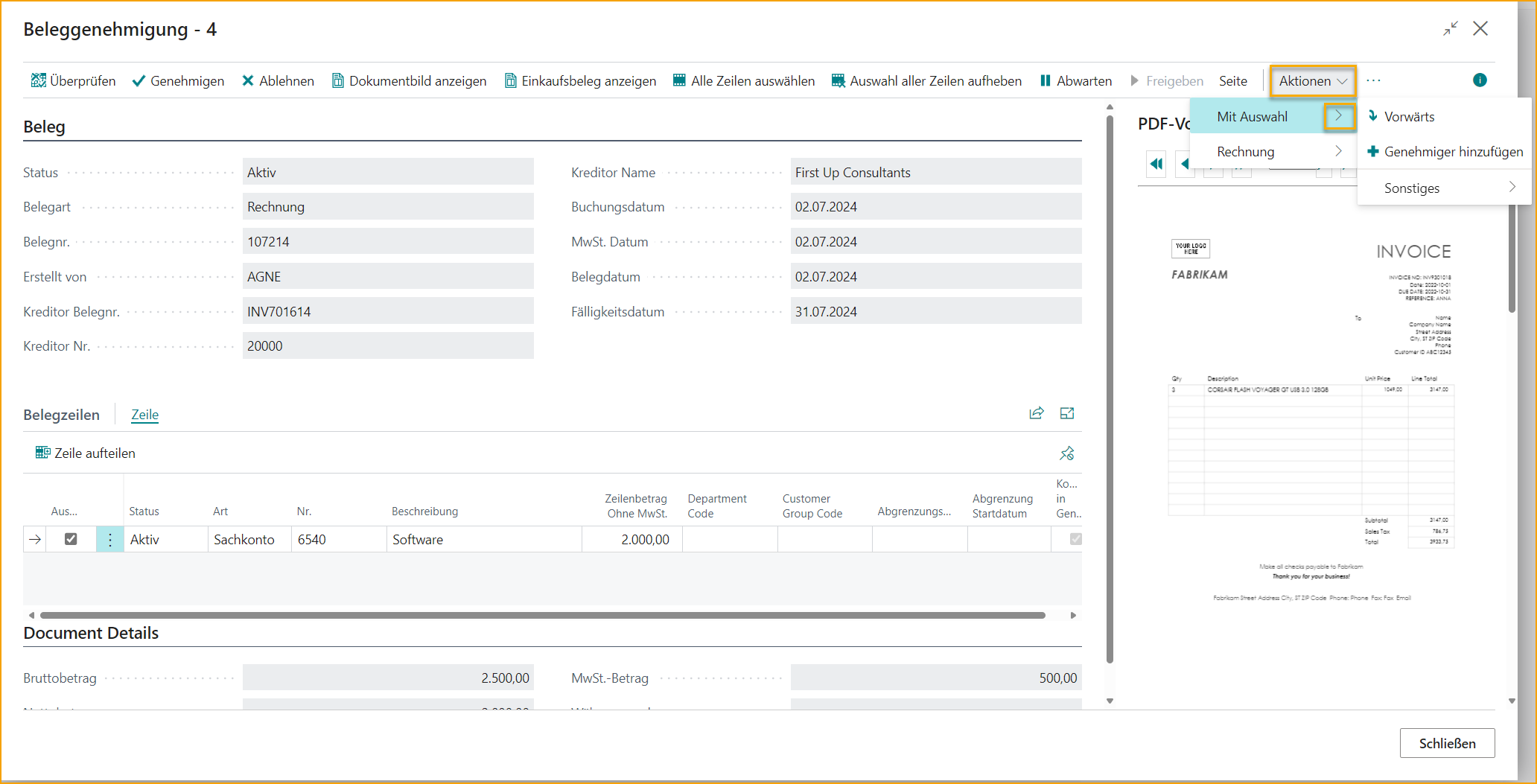This screenshot has height=784, width=1537.
Task: Open Einkaufsbeleg anzeigen
Action: (x=580, y=80)
